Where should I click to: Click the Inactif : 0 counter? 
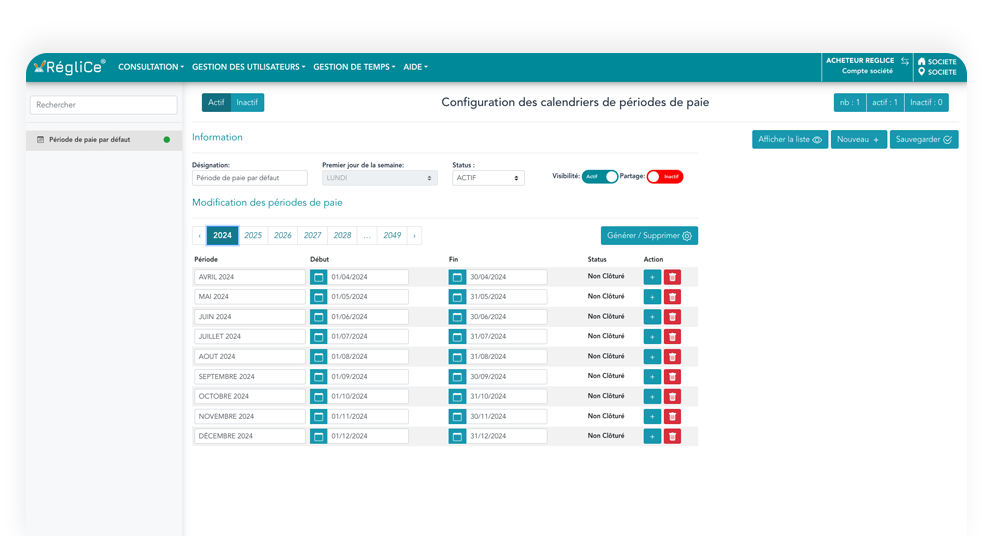point(926,102)
